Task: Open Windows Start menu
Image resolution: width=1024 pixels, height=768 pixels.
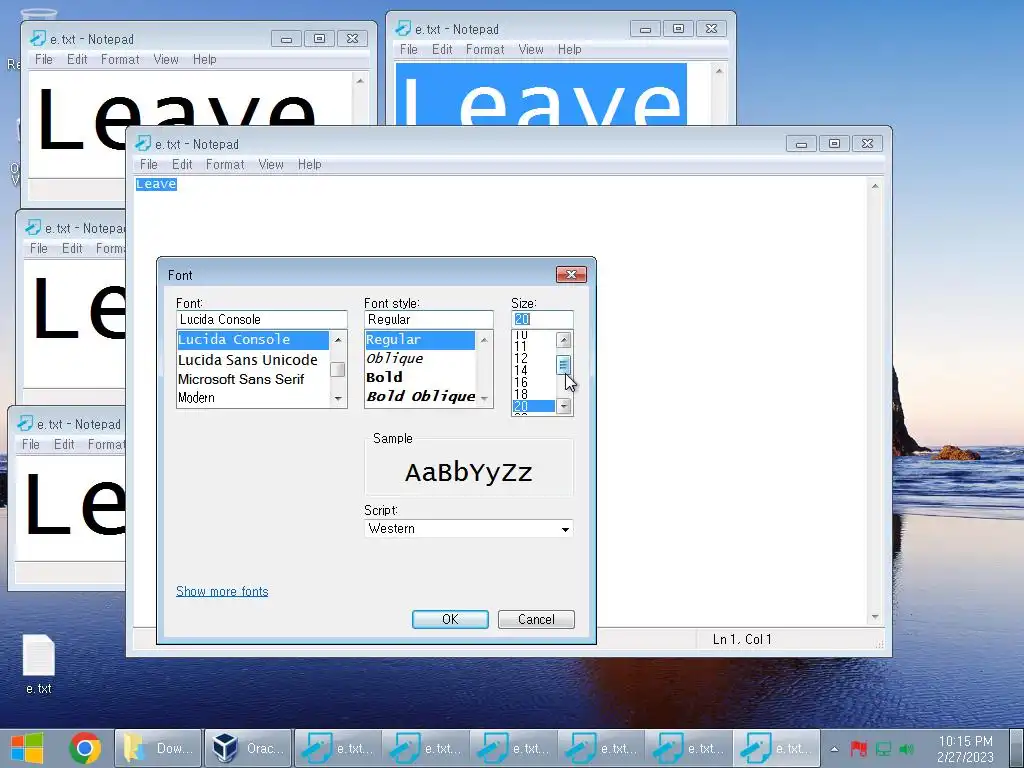Action: [x=27, y=748]
